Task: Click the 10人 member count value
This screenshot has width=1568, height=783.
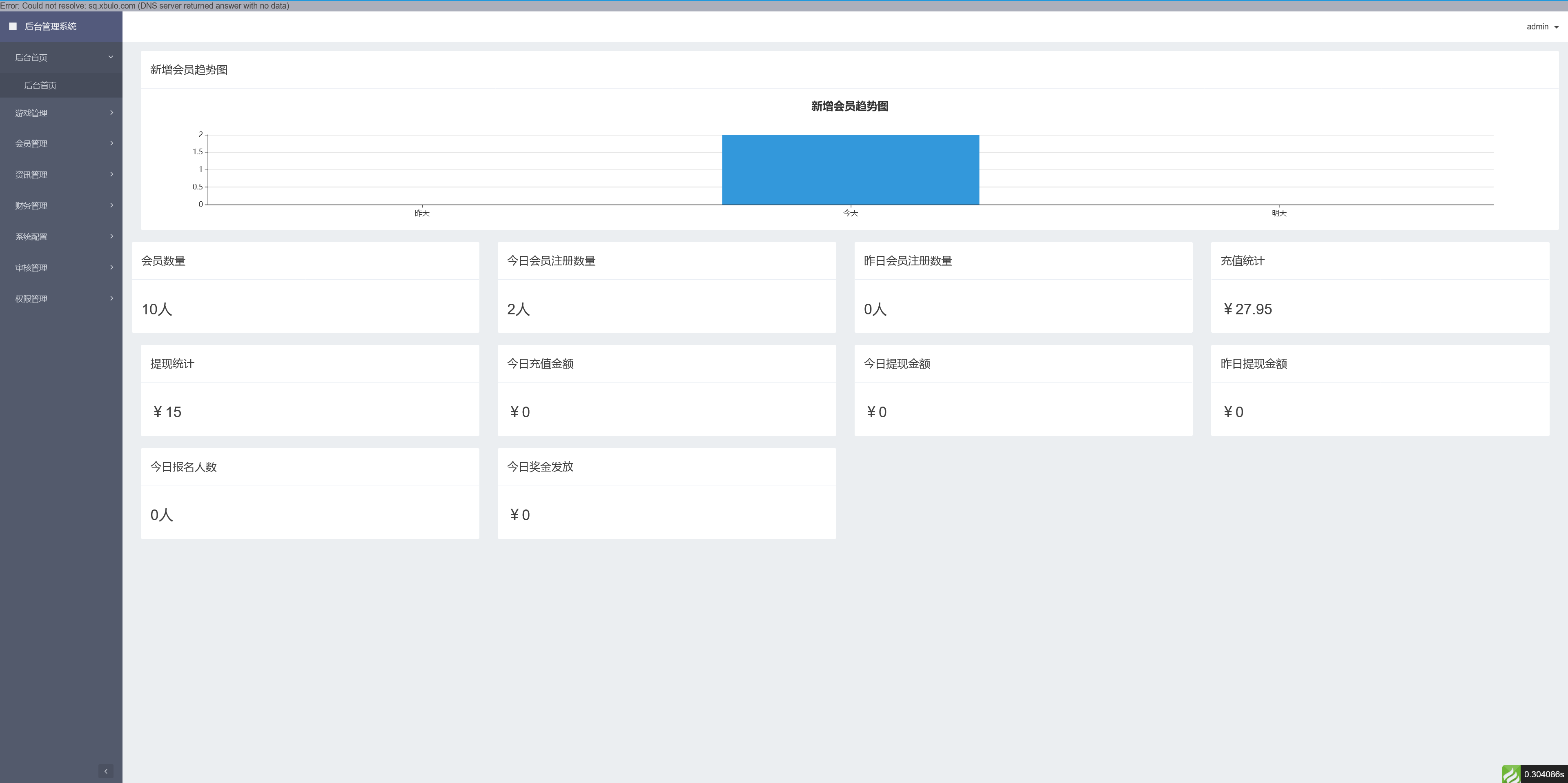Action: pyautogui.click(x=157, y=309)
